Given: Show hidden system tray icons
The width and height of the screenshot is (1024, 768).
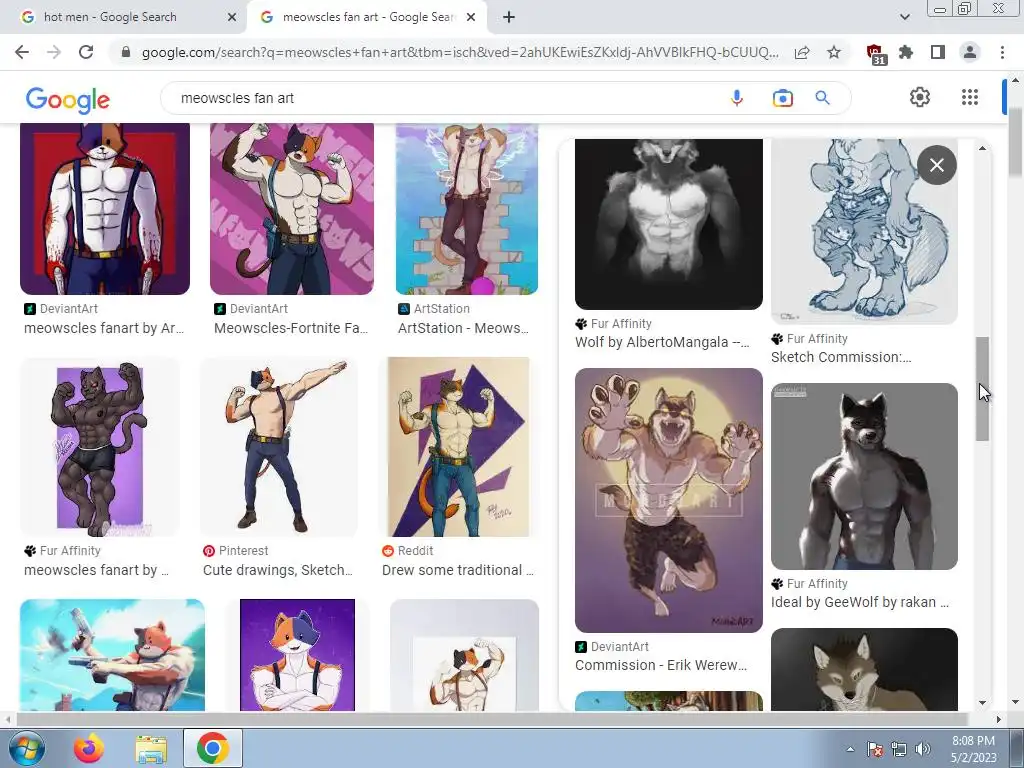Looking at the screenshot, I should [x=850, y=749].
